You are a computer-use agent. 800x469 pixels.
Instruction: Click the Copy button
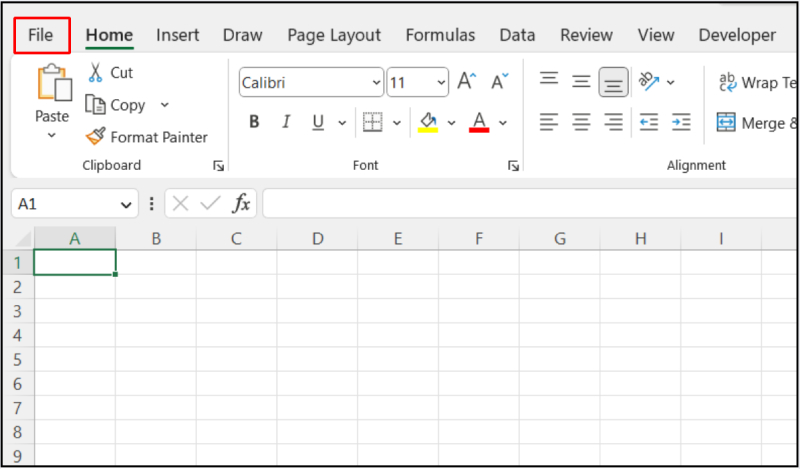[x=116, y=105]
